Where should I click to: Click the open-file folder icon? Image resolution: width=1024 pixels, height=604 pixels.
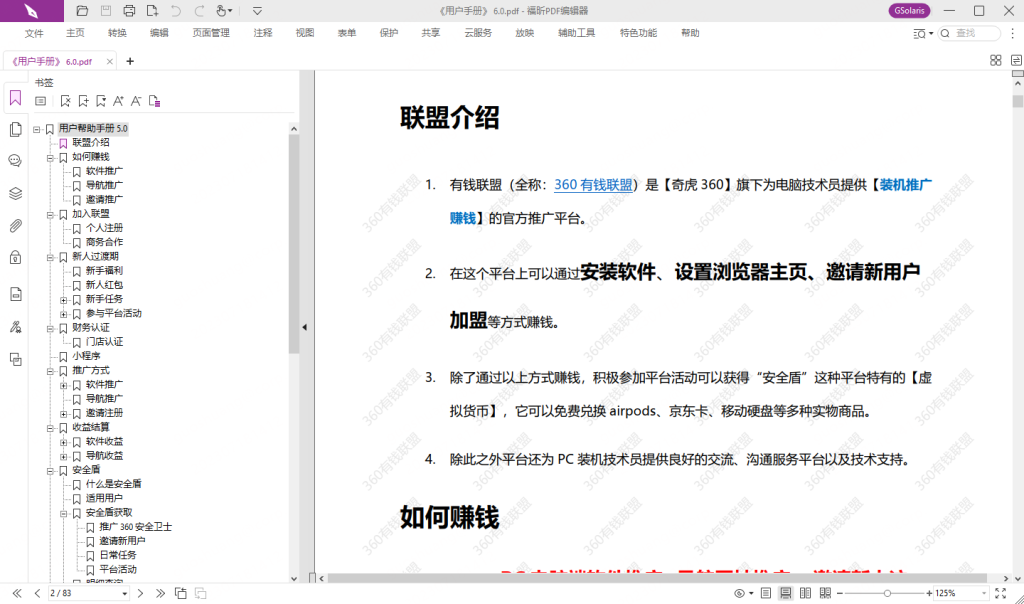click(82, 11)
